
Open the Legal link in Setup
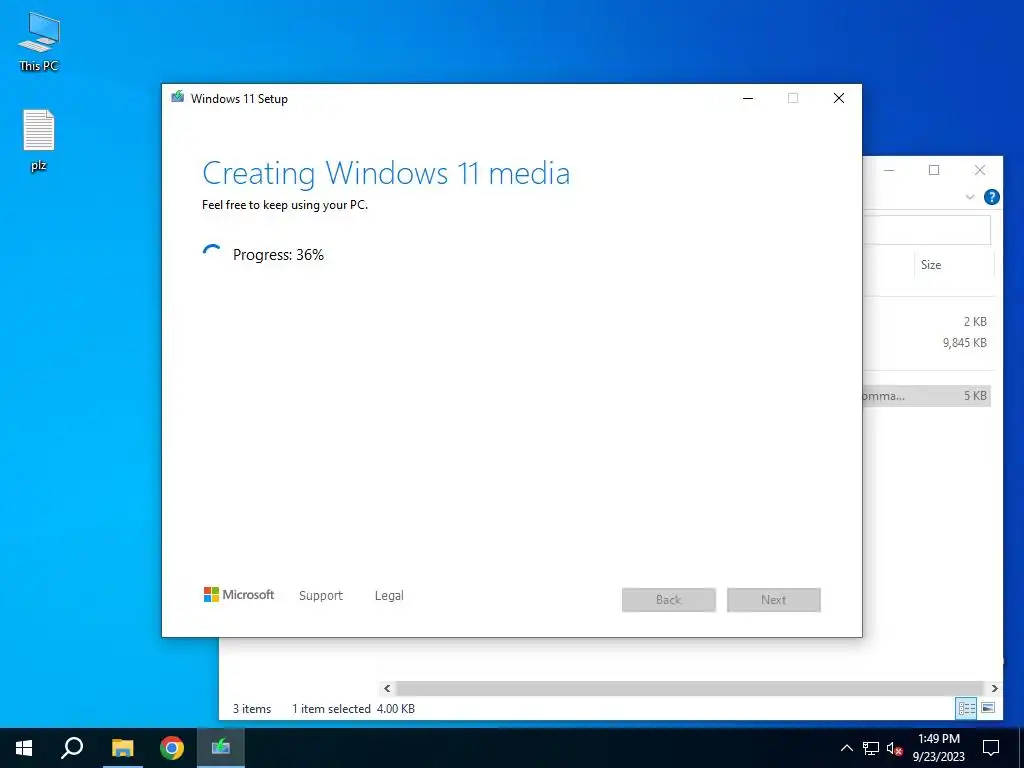tap(389, 596)
